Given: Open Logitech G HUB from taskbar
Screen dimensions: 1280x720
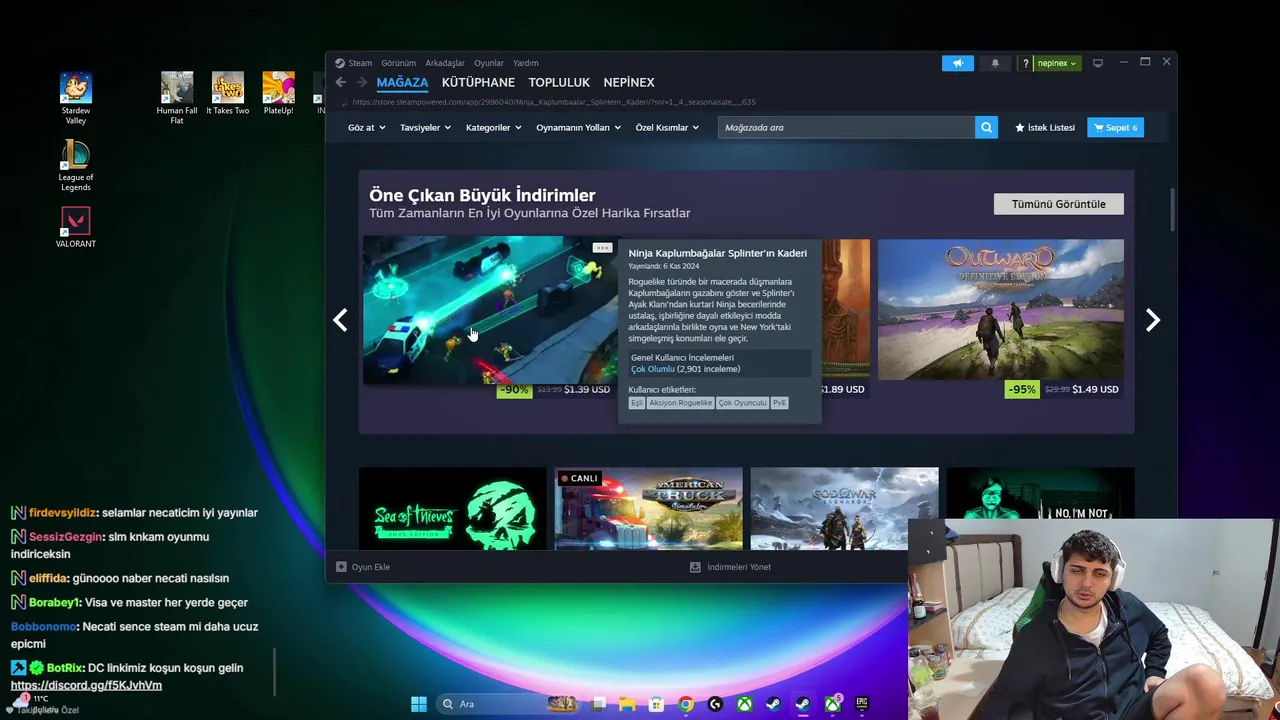Looking at the screenshot, I should pos(715,704).
